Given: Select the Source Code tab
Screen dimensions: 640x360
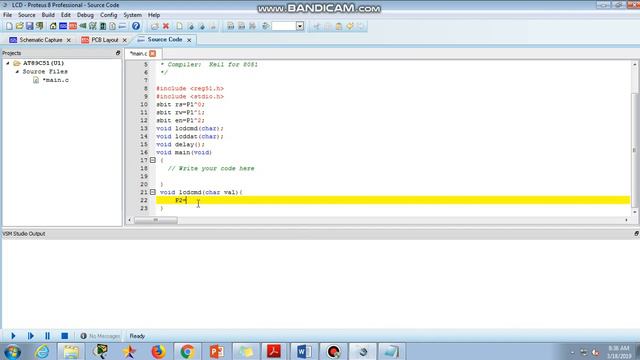Looking at the screenshot, I should [165, 40].
